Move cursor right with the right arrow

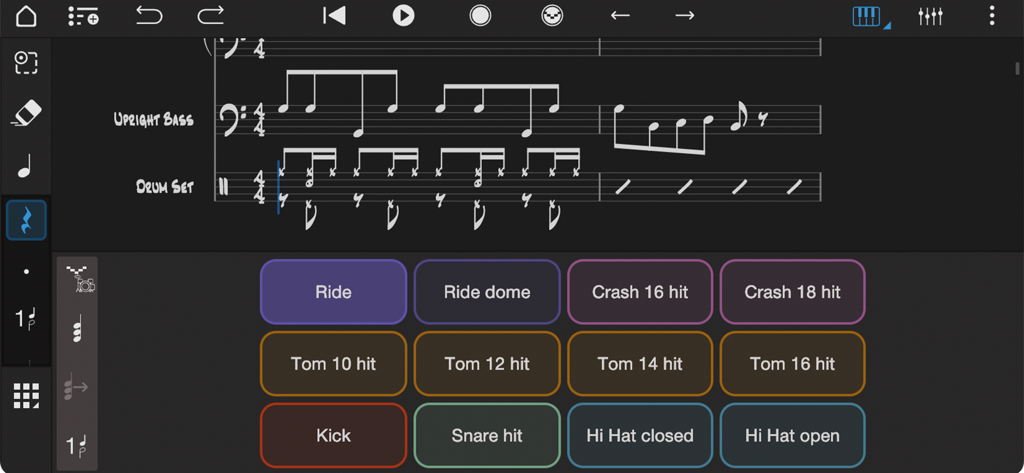point(684,16)
